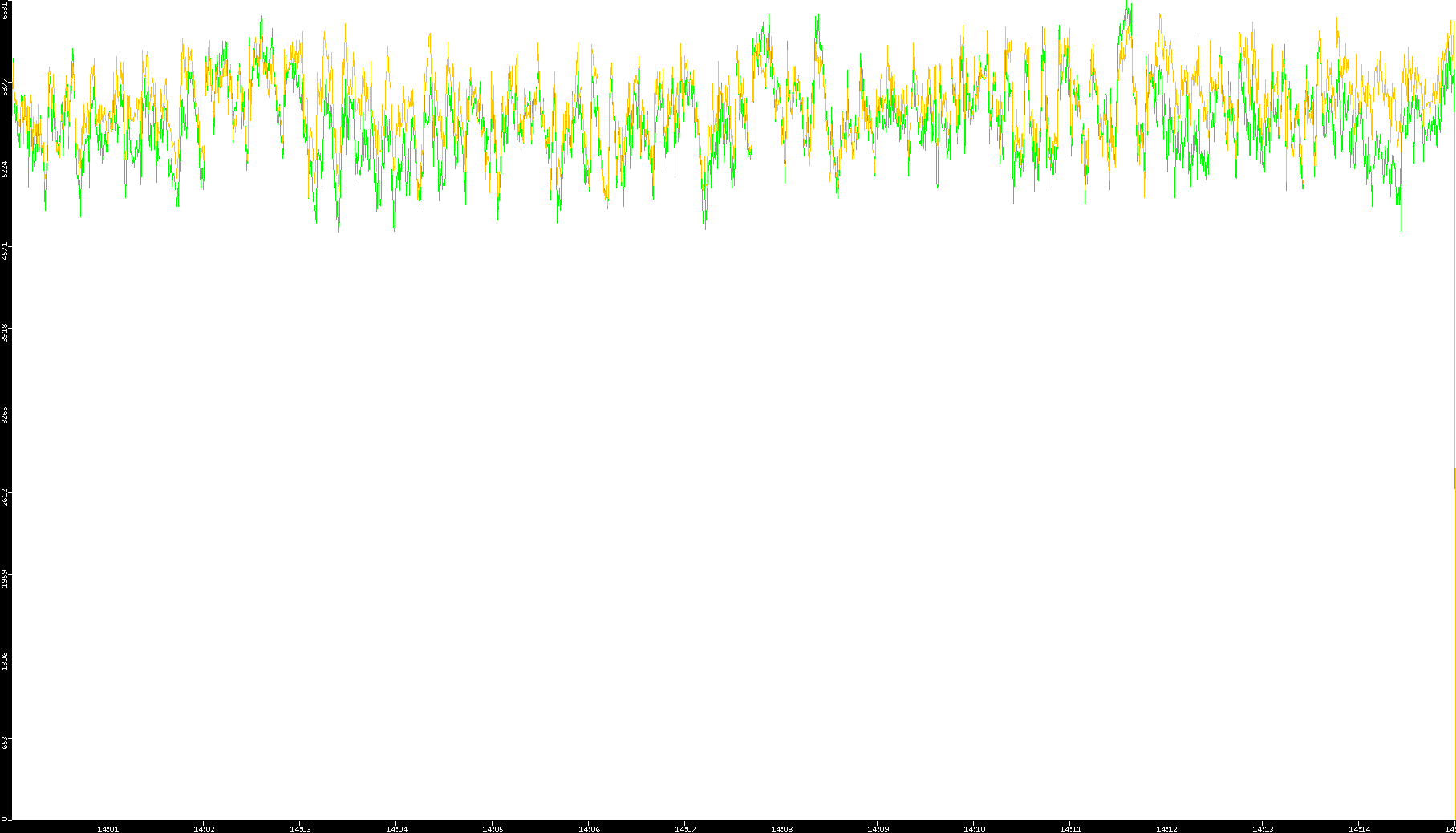Image resolution: width=1456 pixels, height=833 pixels.
Task: Click the 14:01 time axis label
Action: pos(107,828)
